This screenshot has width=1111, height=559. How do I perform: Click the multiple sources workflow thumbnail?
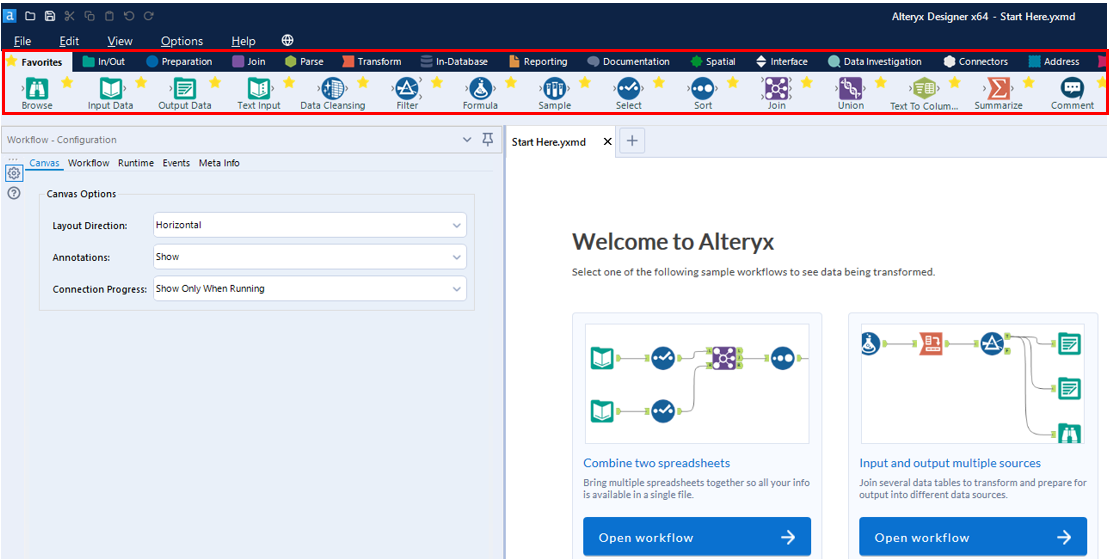pyautogui.click(x=973, y=383)
